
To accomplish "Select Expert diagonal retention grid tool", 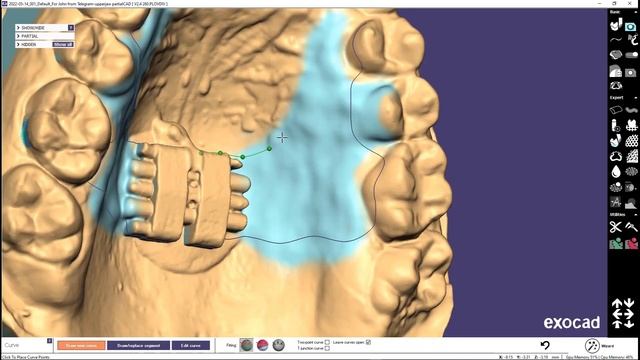I will pos(632,156).
